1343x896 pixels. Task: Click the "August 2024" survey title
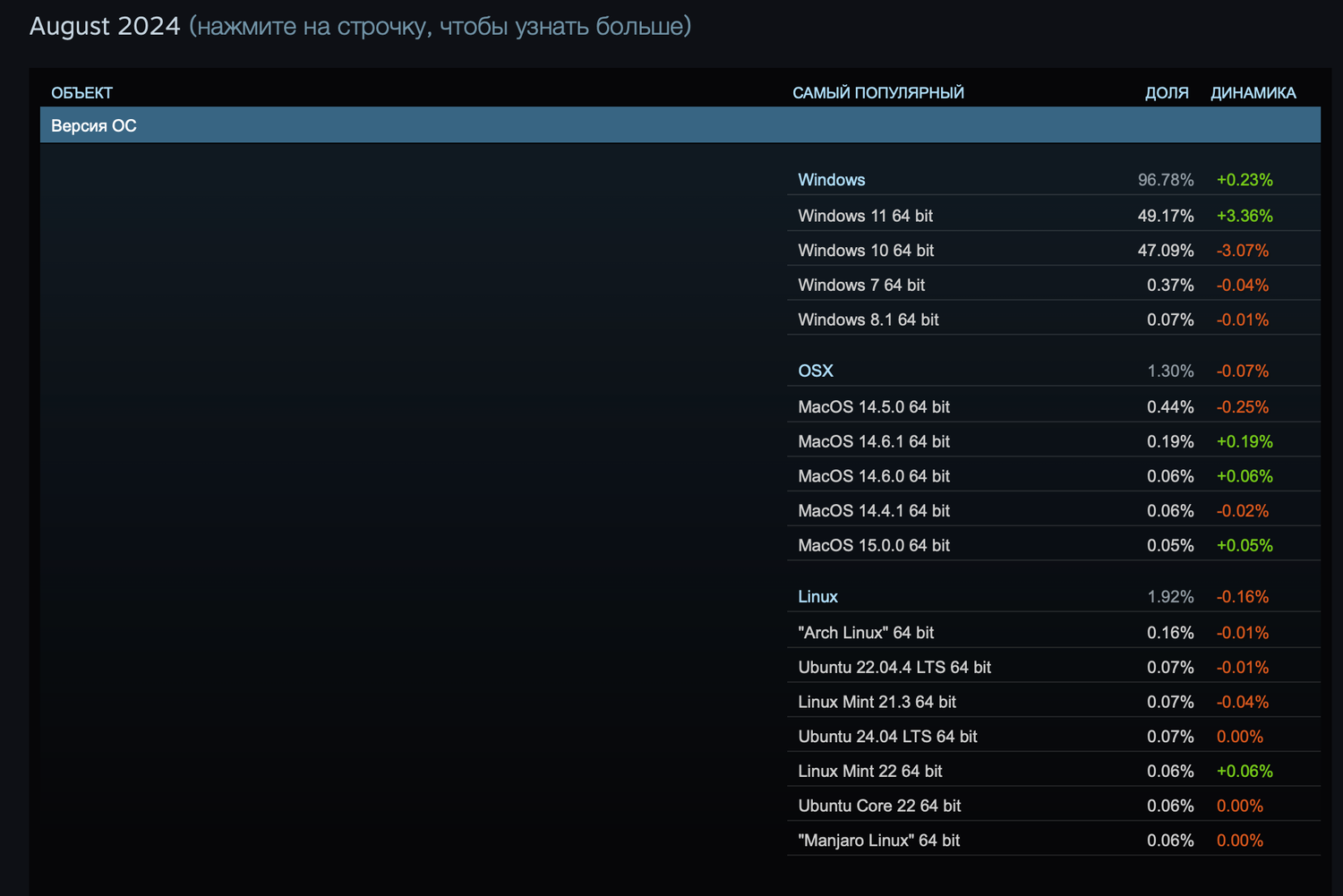(105, 27)
